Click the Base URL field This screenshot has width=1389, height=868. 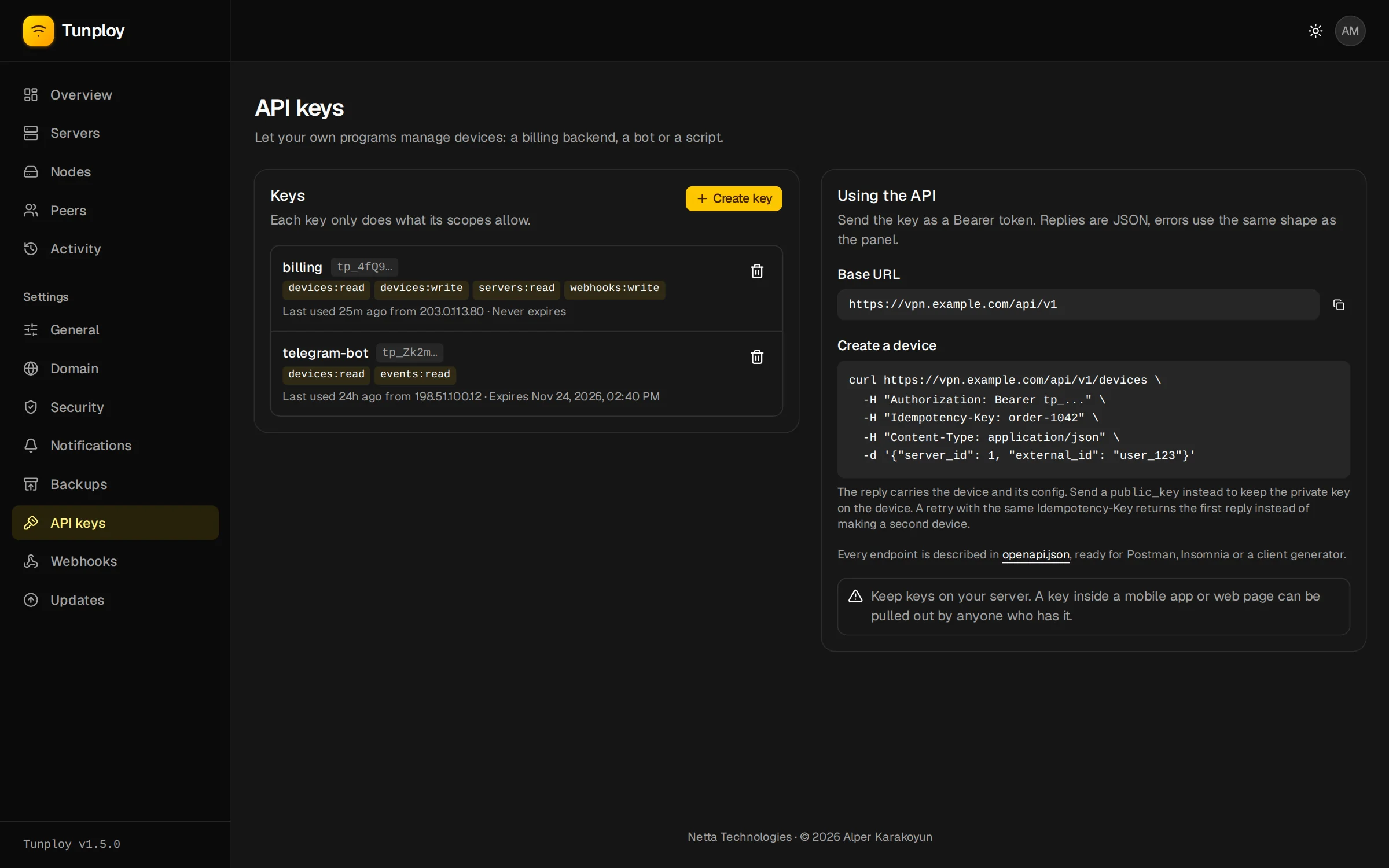pos(1078,304)
